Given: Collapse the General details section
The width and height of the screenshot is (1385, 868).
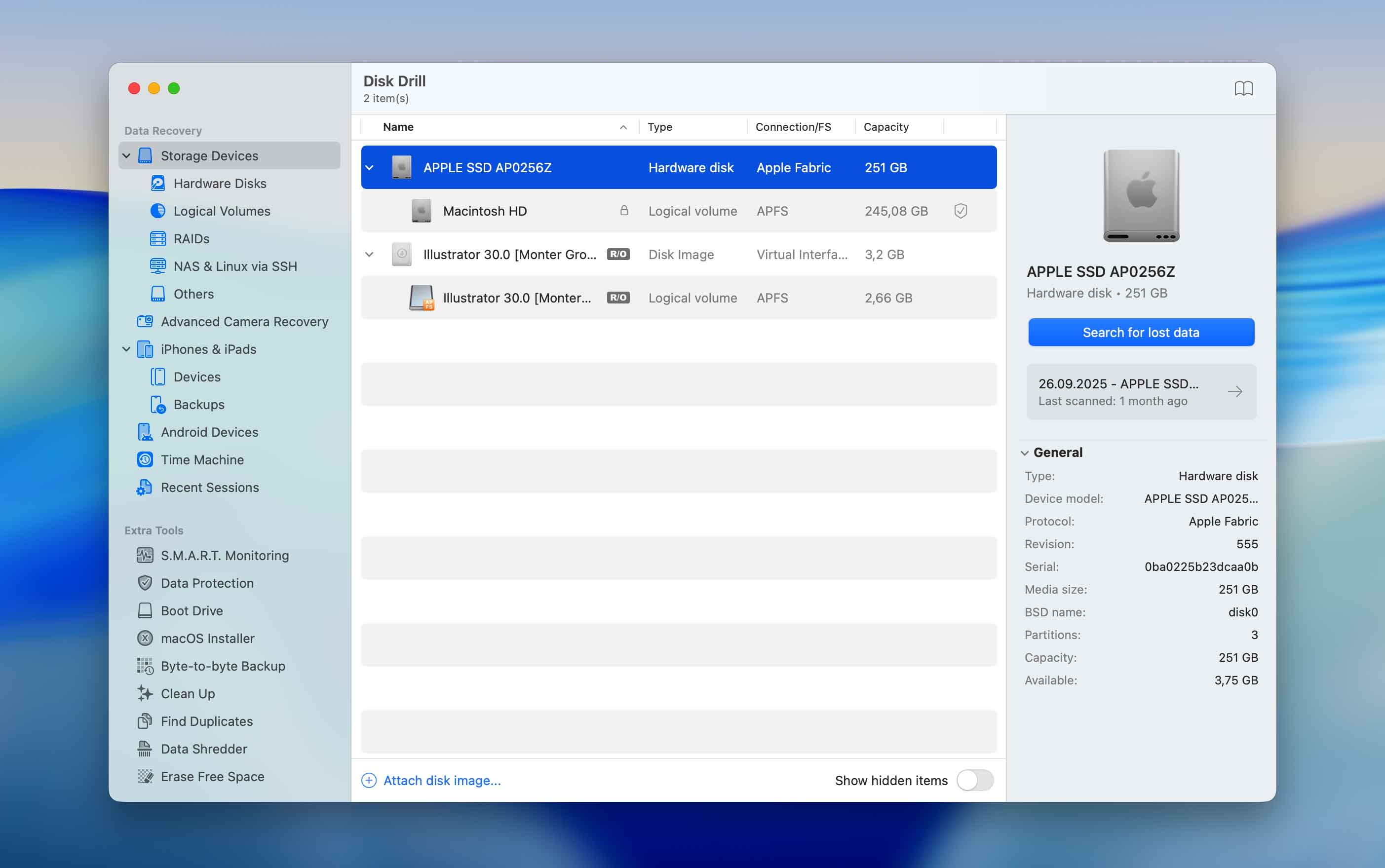Looking at the screenshot, I should point(1024,453).
